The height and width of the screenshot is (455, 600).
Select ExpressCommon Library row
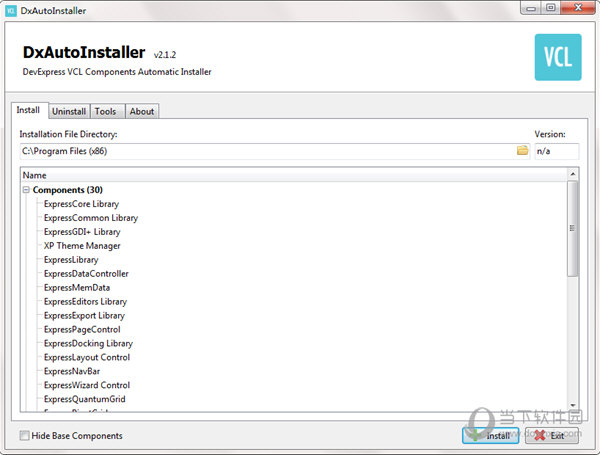[91, 218]
